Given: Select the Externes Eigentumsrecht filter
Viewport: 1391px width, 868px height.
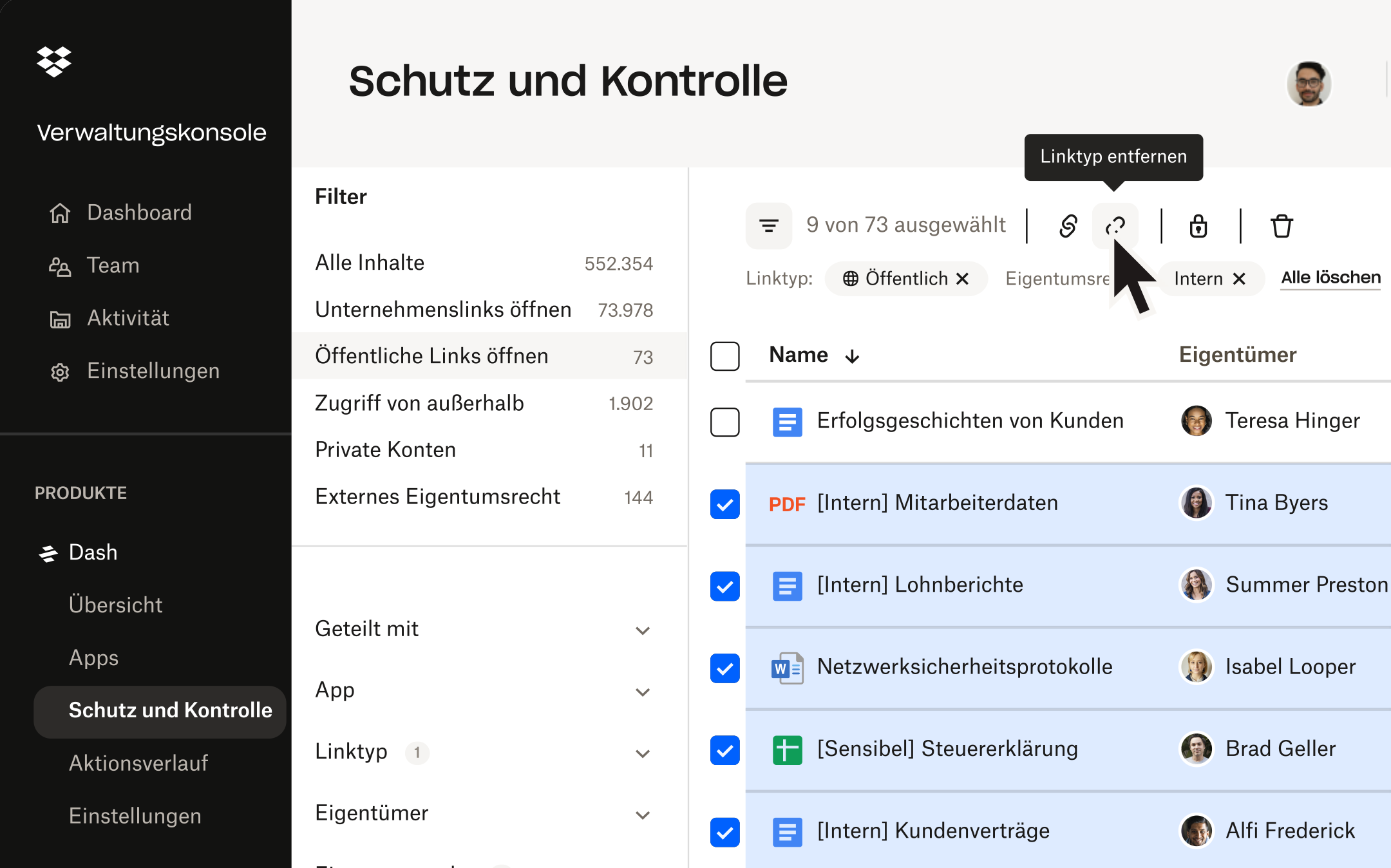Looking at the screenshot, I should 489,497.
